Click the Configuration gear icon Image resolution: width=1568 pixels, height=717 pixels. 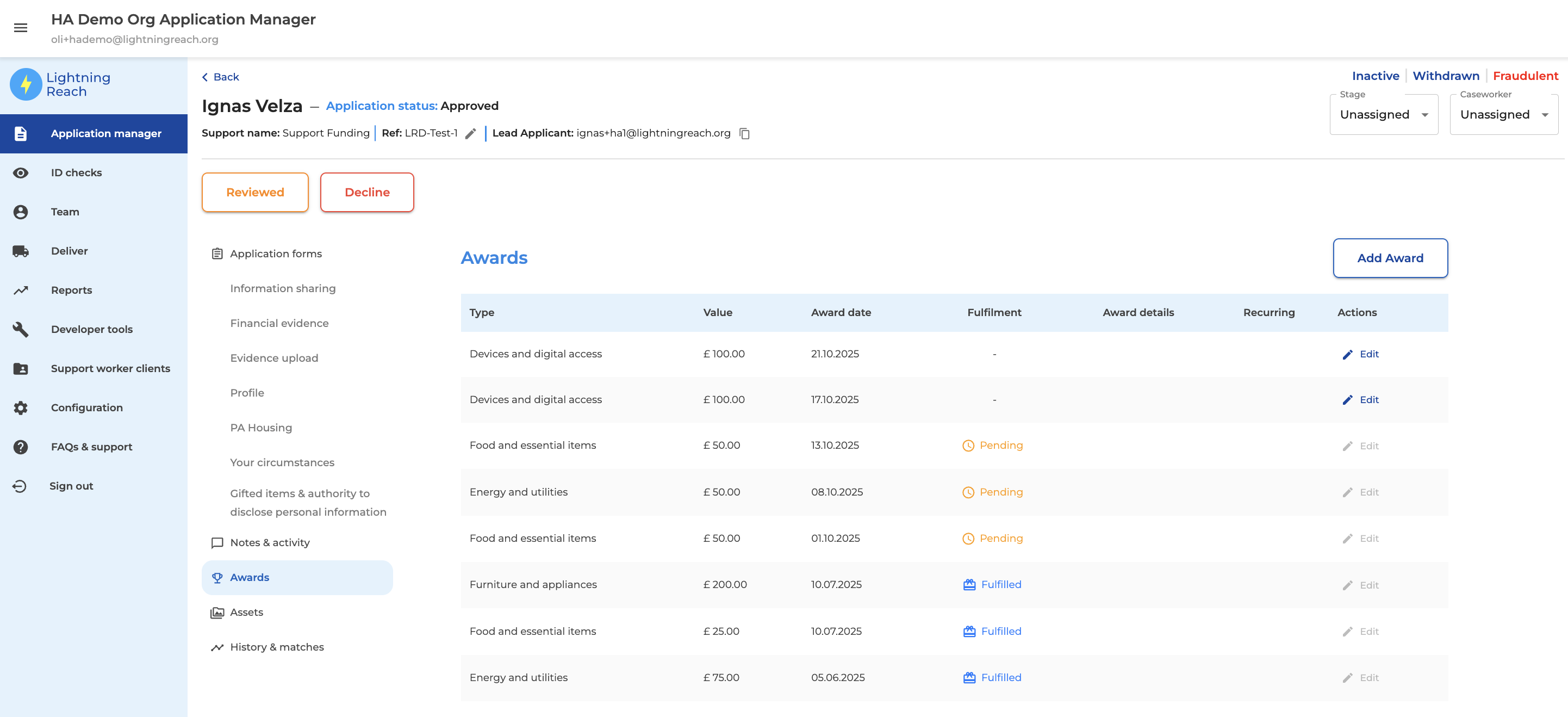click(x=21, y=407)
